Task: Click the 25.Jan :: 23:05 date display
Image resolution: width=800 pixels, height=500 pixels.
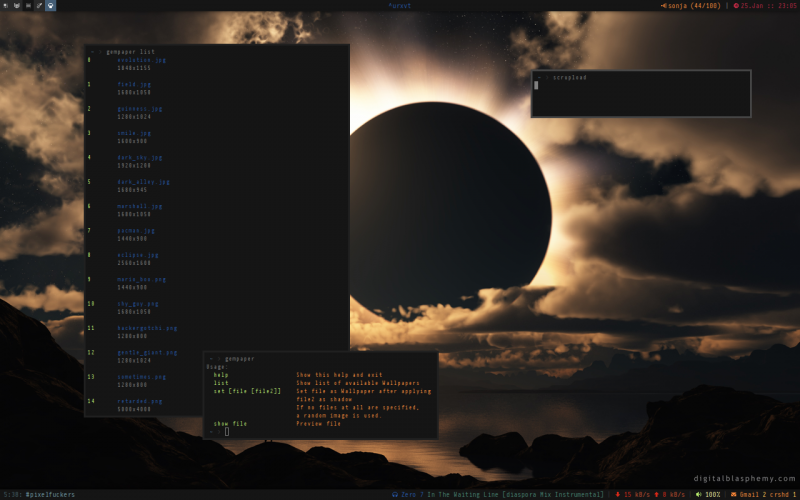Action: click(x=768, y=6)
